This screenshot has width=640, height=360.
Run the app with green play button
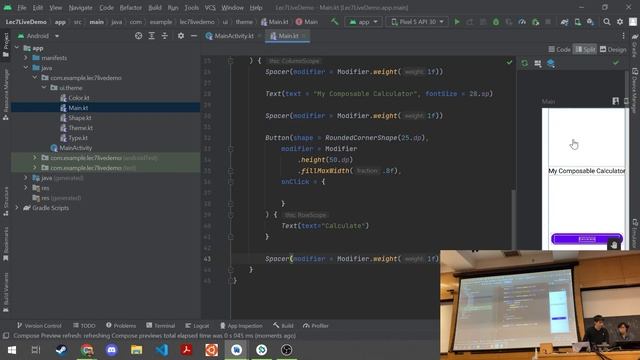point(457,22)
